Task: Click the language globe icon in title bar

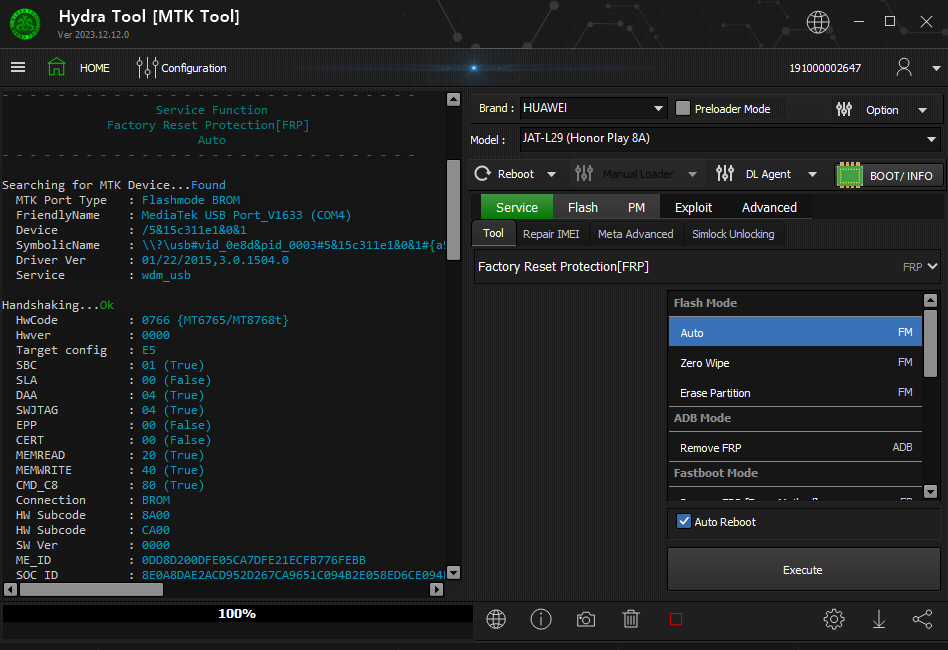Action: (817, 22)
